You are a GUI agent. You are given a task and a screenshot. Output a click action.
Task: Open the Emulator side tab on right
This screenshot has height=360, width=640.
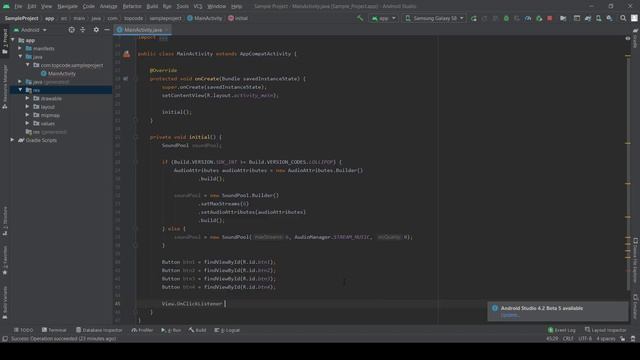tap(635, 307)
